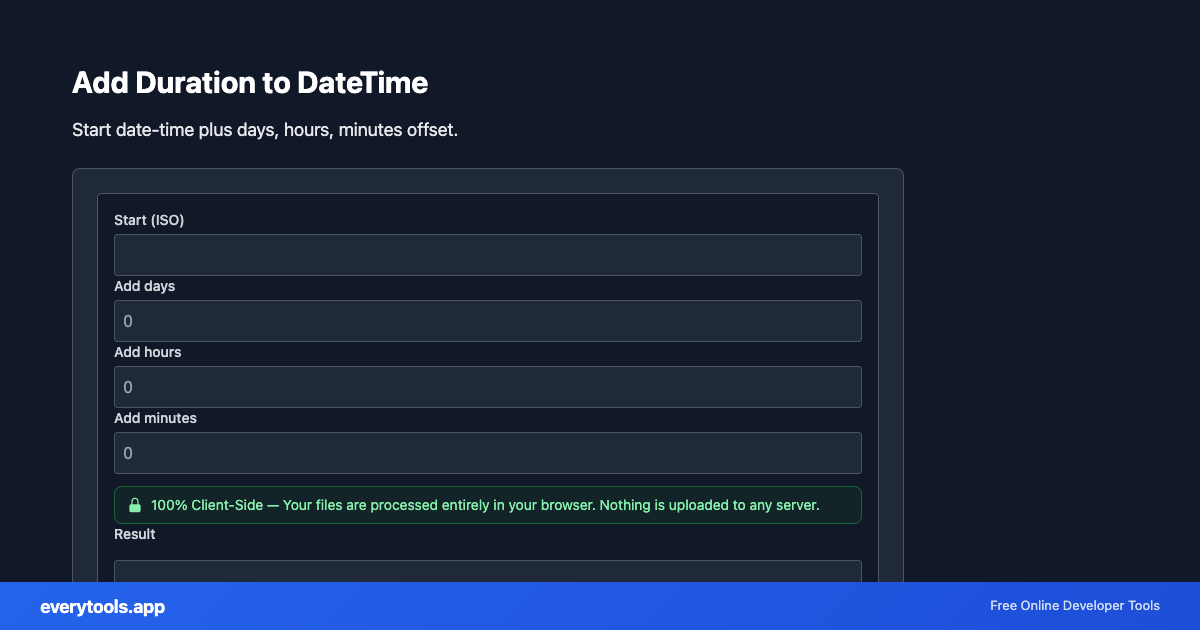Click the blue footer bar

(600, 606)
